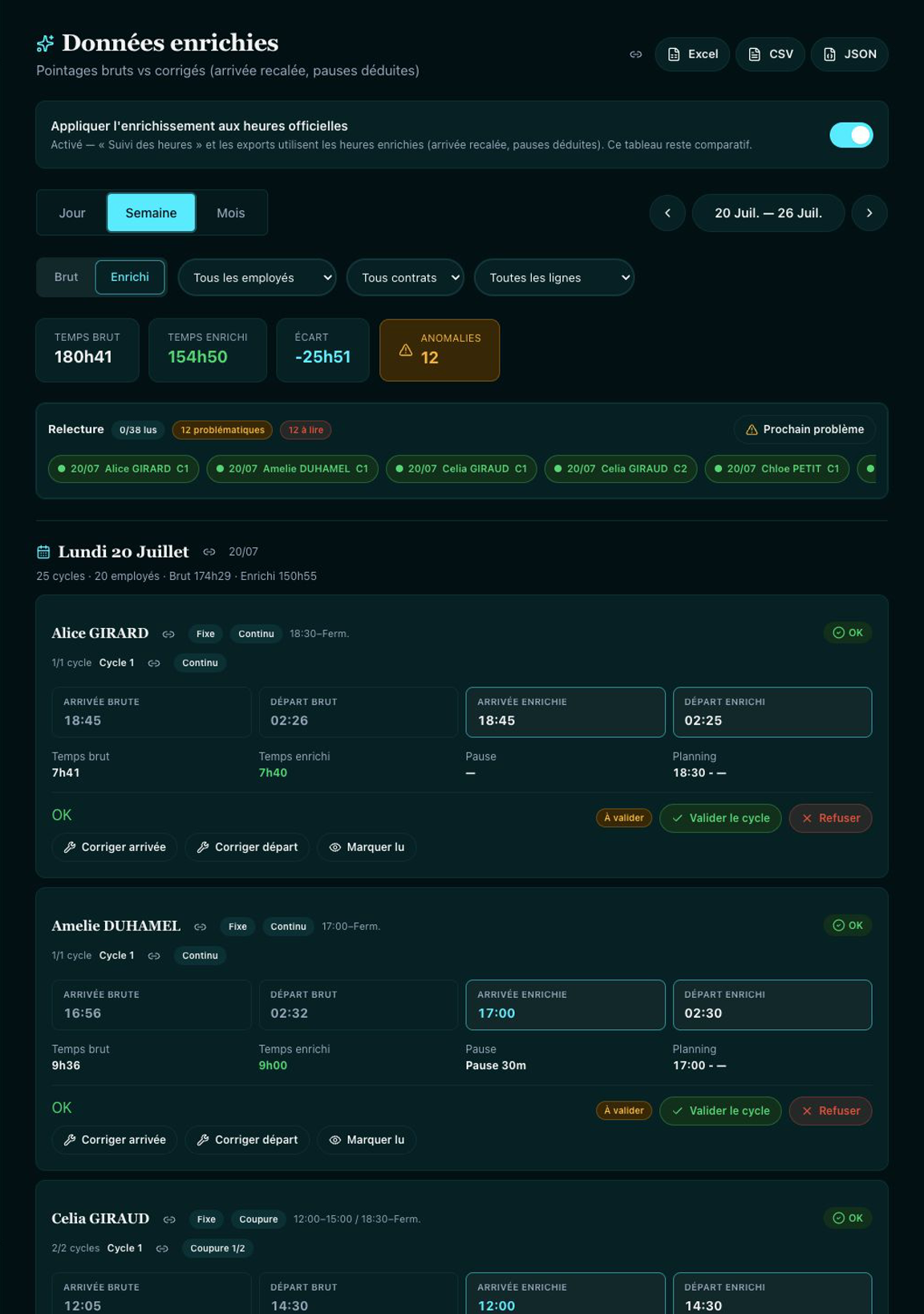Open the 20/07 Alice GIRARD C1 chip
The image size is (924, 1314).
click(x=124, y=468)
